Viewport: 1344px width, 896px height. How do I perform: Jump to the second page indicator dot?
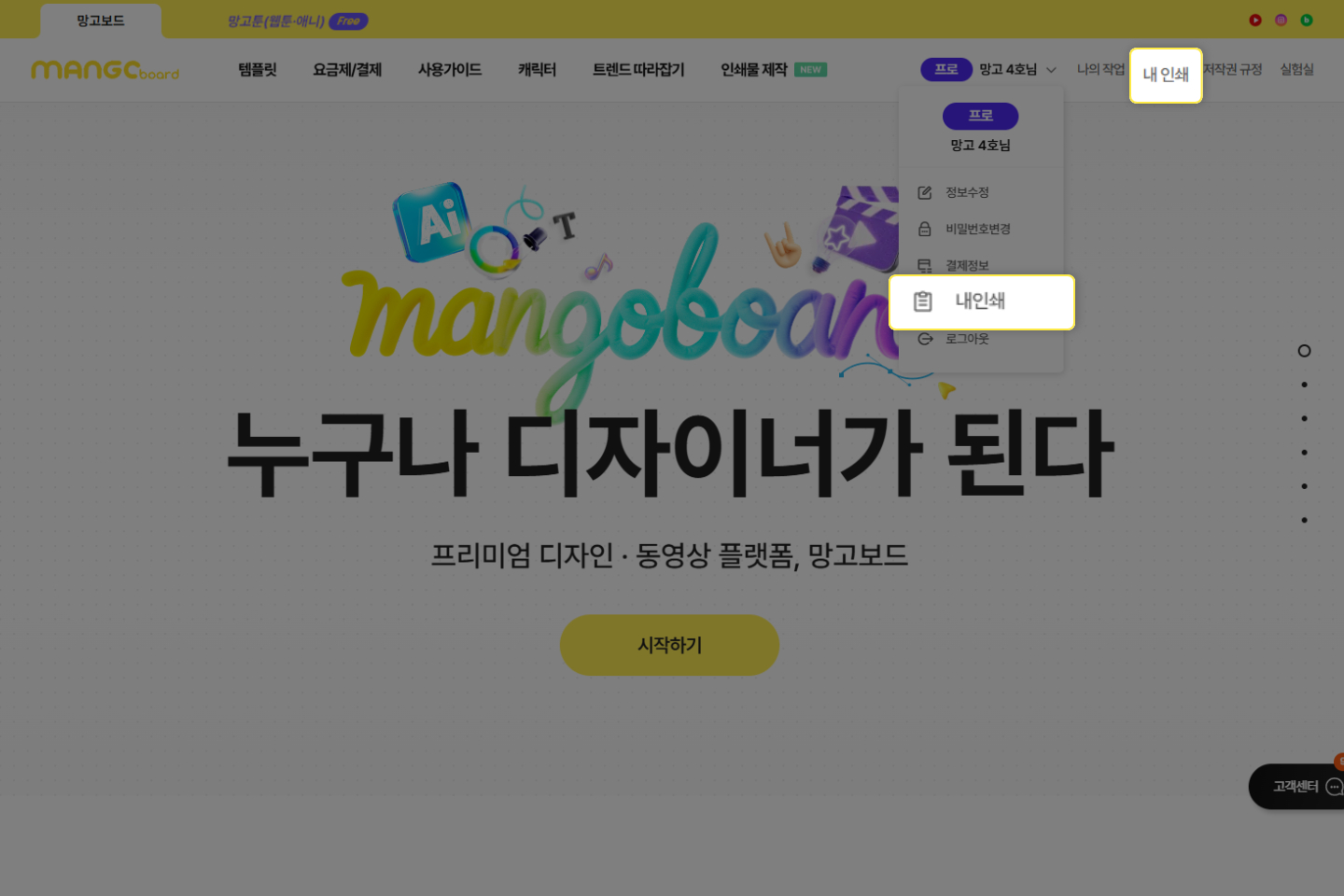click(1304, 385)
